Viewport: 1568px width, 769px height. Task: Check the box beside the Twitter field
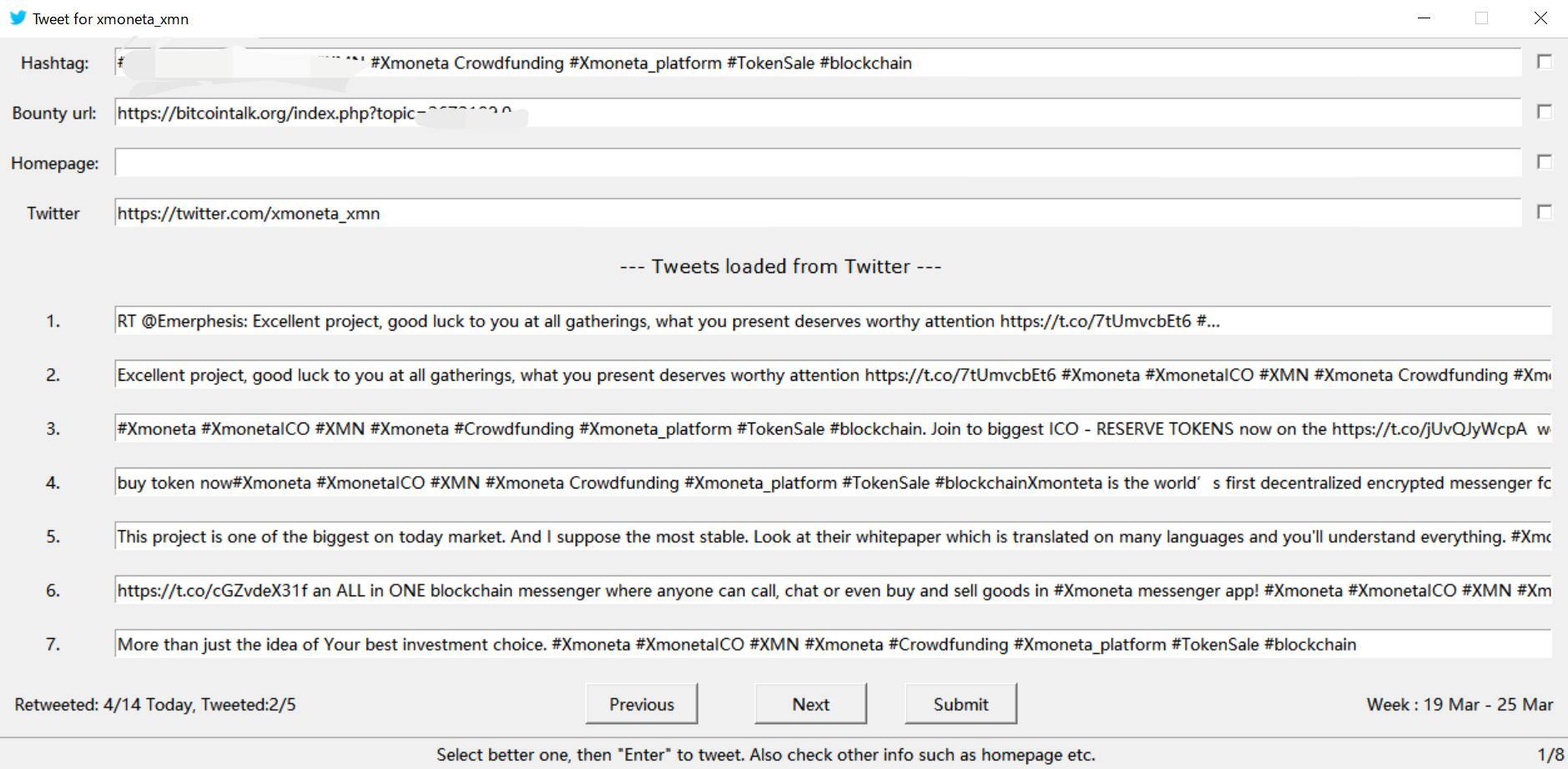[x=1545, y=212]
